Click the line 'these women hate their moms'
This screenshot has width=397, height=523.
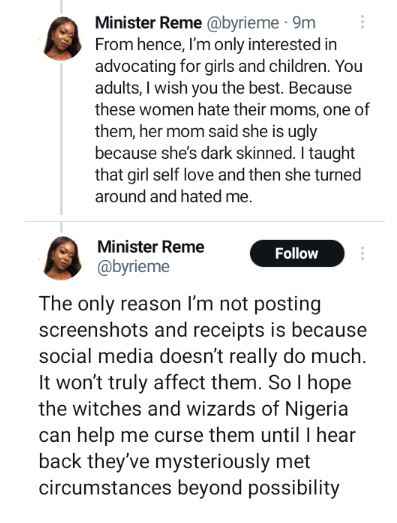(206, 110)
